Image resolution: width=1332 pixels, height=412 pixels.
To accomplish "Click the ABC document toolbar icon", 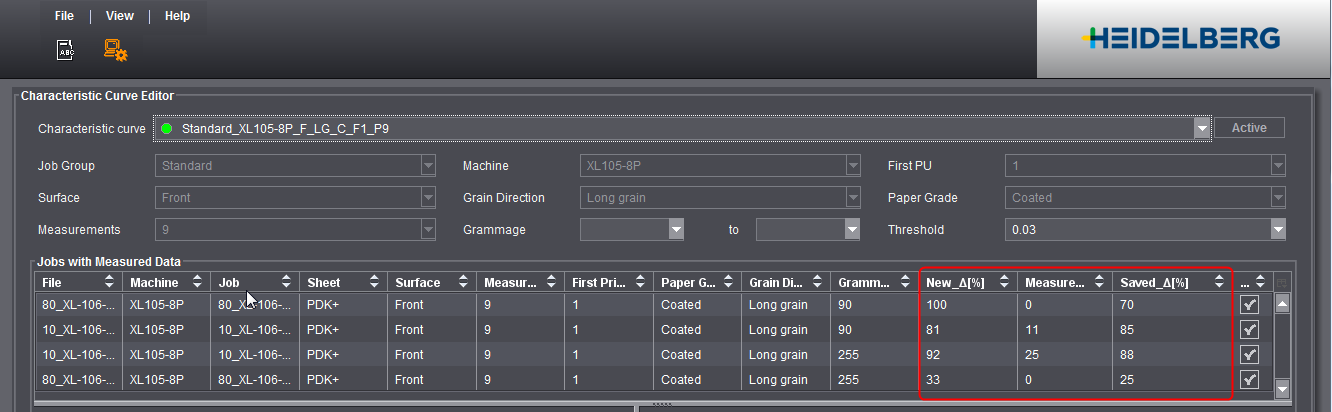I will point(65,49).
